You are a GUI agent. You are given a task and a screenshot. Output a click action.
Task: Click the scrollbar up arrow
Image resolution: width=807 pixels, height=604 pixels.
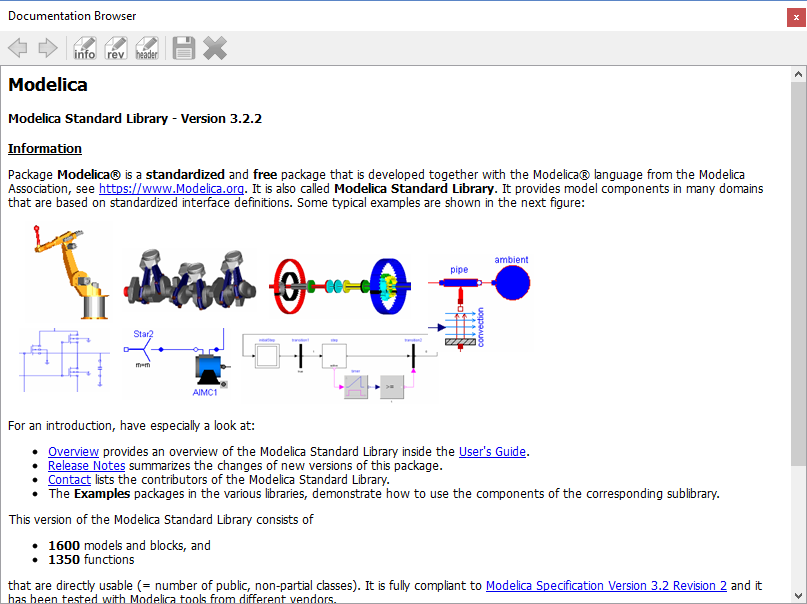click(x=798, y=72)
